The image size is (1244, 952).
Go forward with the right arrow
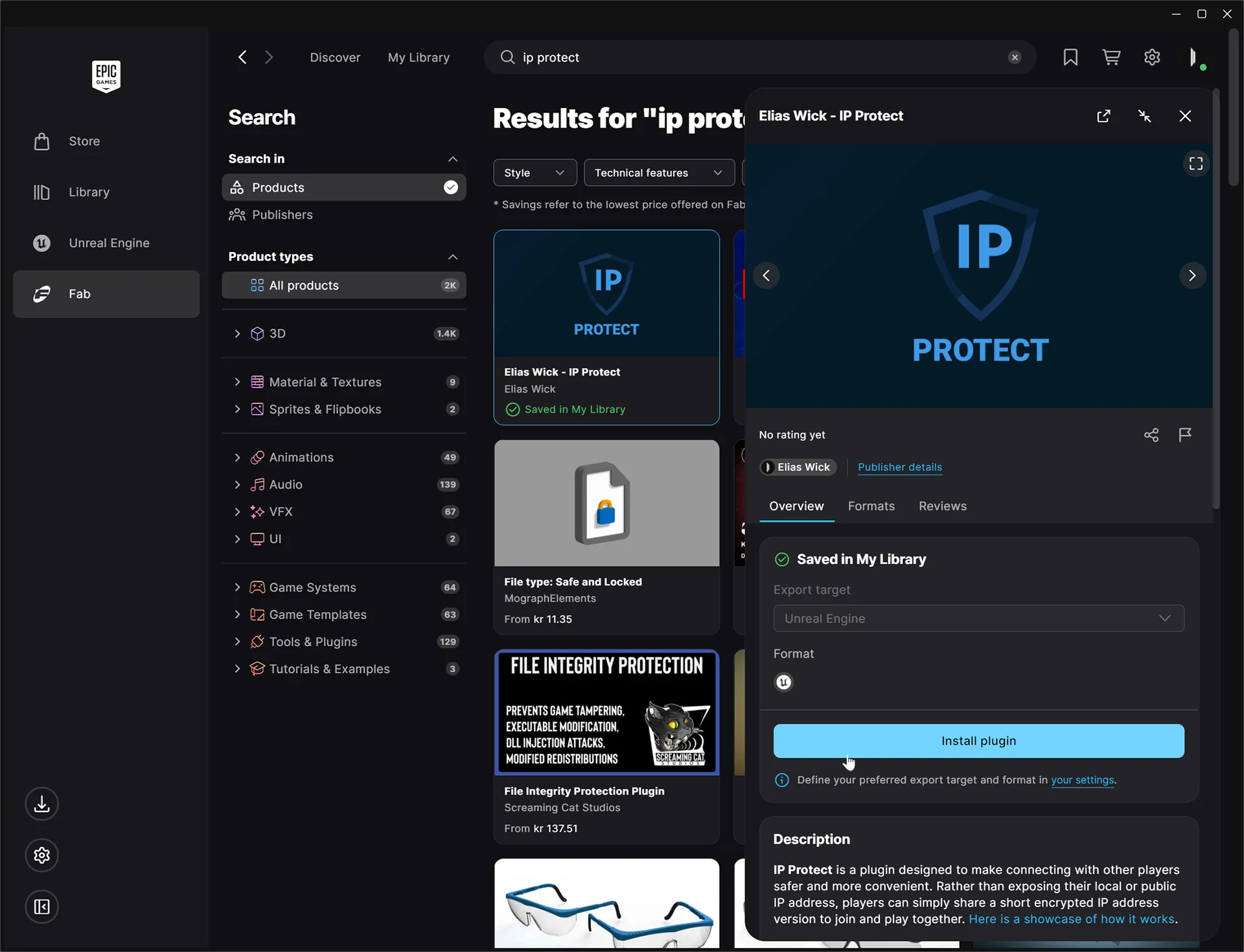(x=269, y=58)
